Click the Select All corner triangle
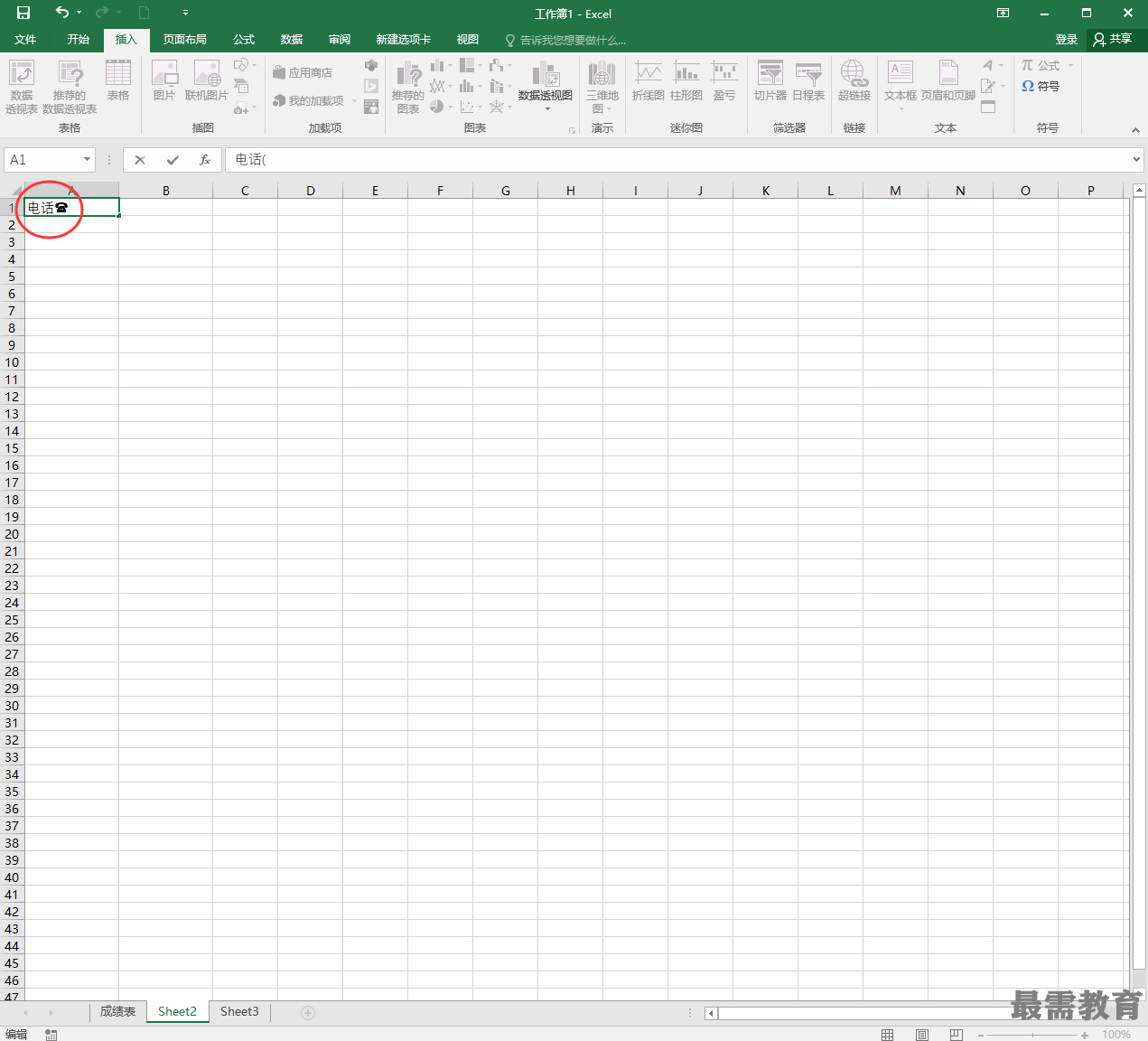Image resolution: width=1148 pixels, height=1041 pixels. tap(15, 191)
